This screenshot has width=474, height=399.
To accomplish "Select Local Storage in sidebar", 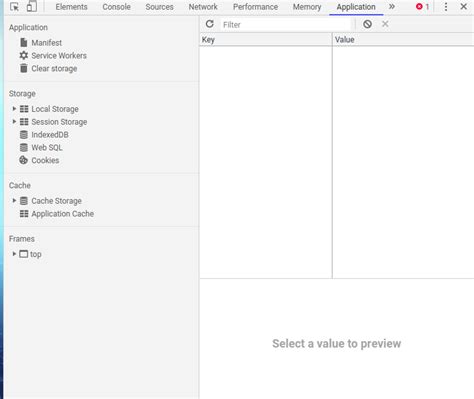I will [x=55, y=109].
